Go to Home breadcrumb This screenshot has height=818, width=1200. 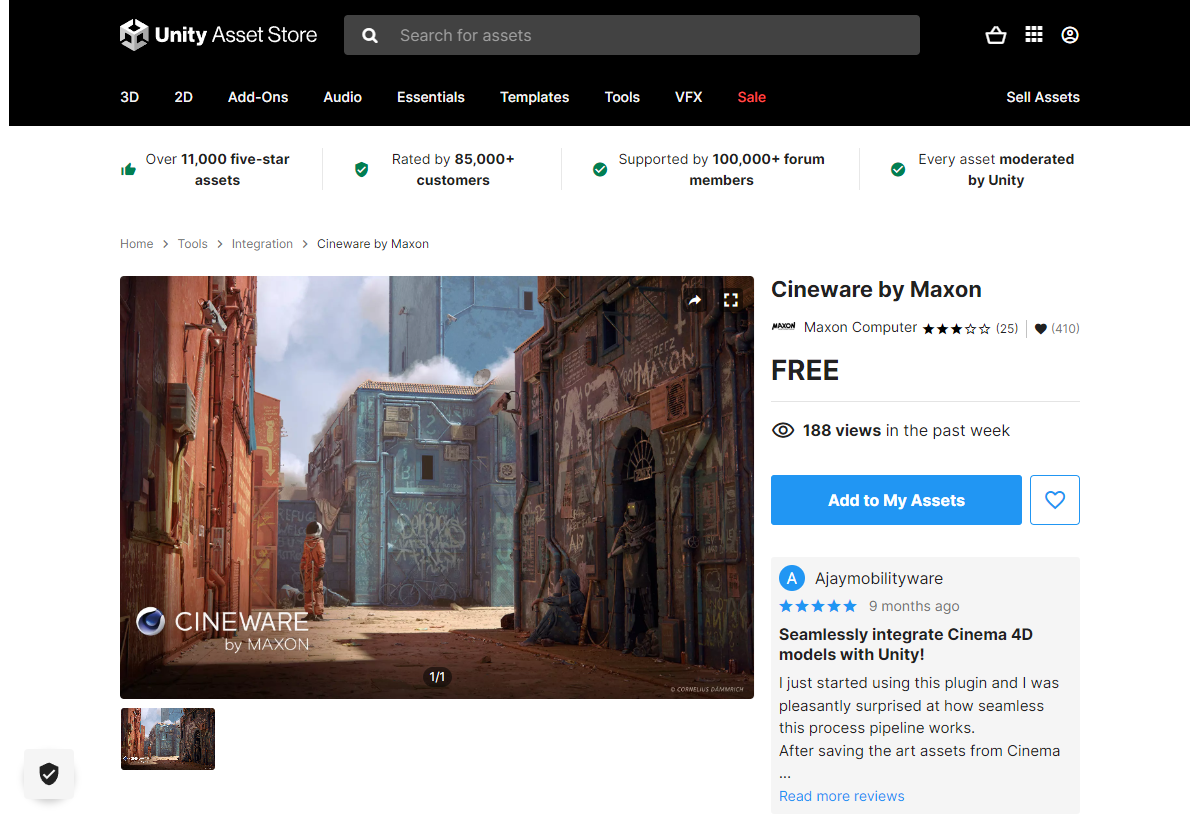[137, 244]
